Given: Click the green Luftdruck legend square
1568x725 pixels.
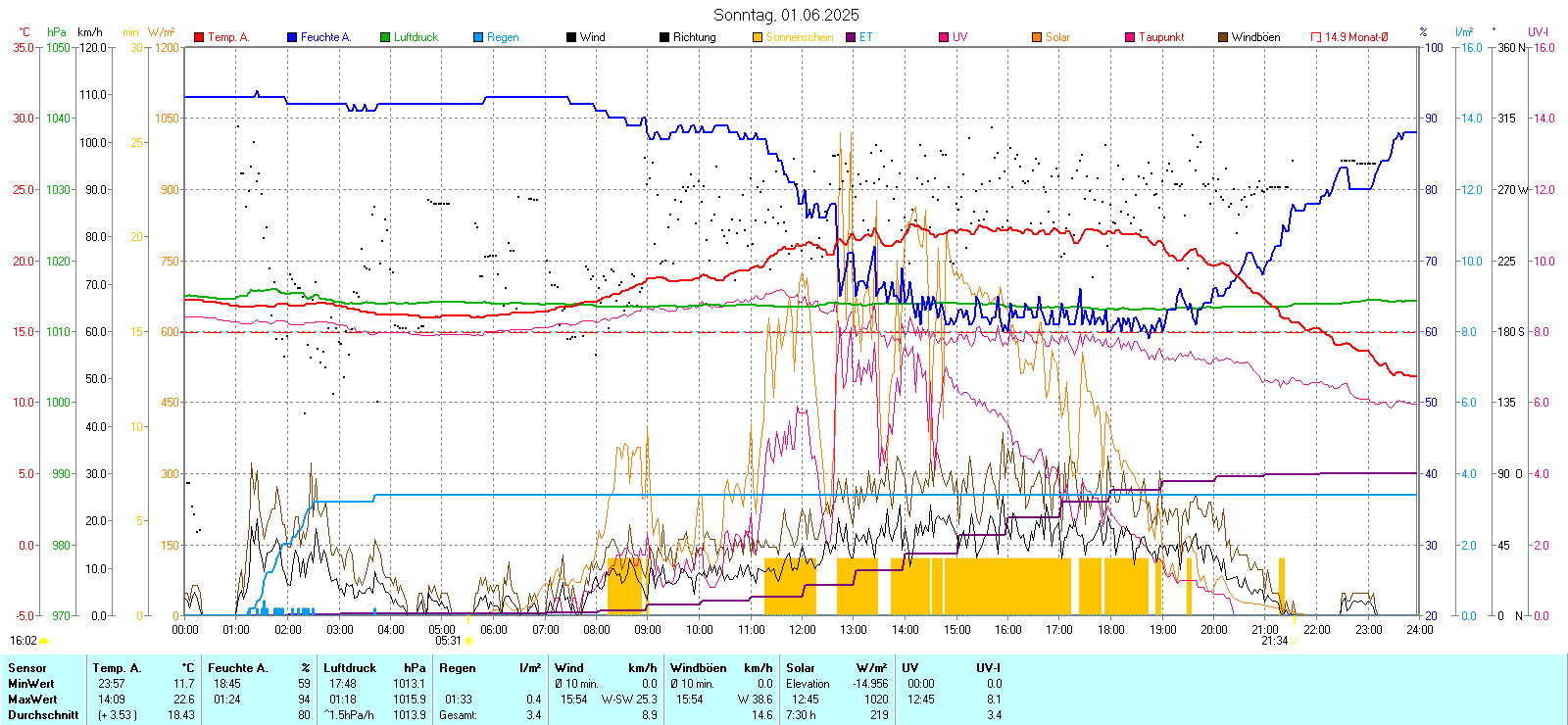Looking at the screenshot, I should click(x=385, y=37).
